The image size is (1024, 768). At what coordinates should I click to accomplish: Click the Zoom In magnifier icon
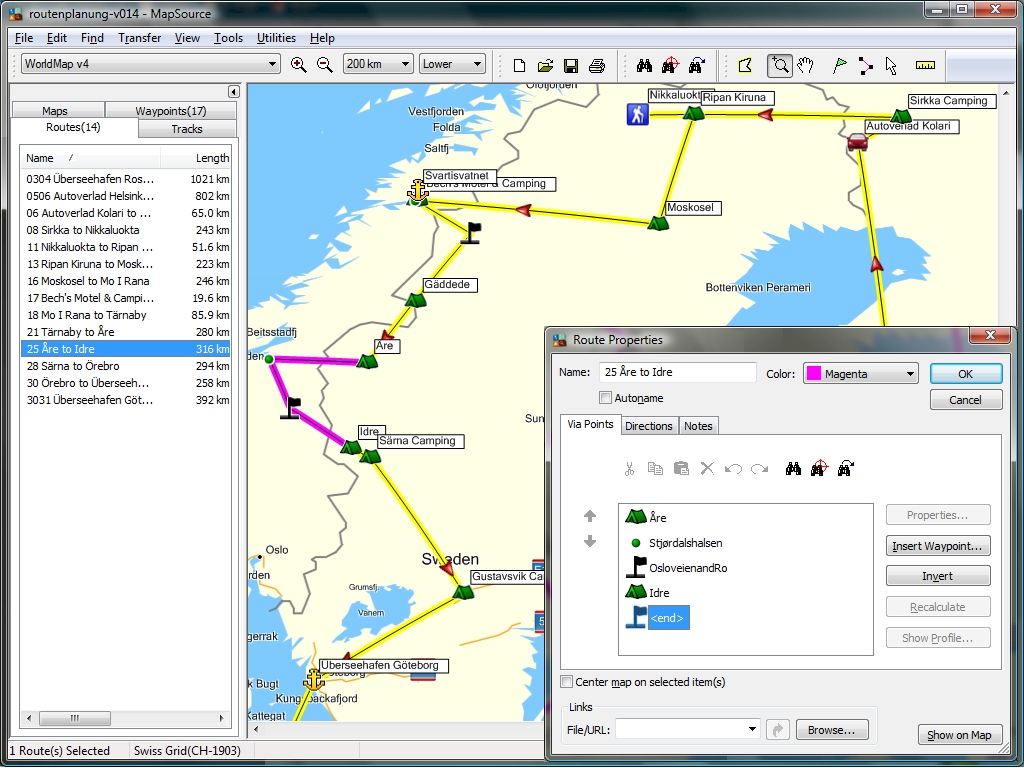[298, 65]
